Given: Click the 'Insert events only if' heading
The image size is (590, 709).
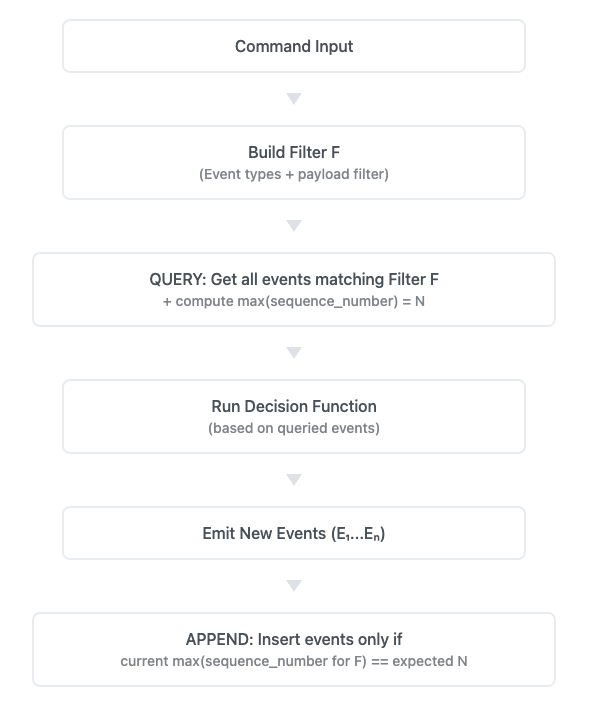Looking at the screenshot, I should [x=330, y=639].
